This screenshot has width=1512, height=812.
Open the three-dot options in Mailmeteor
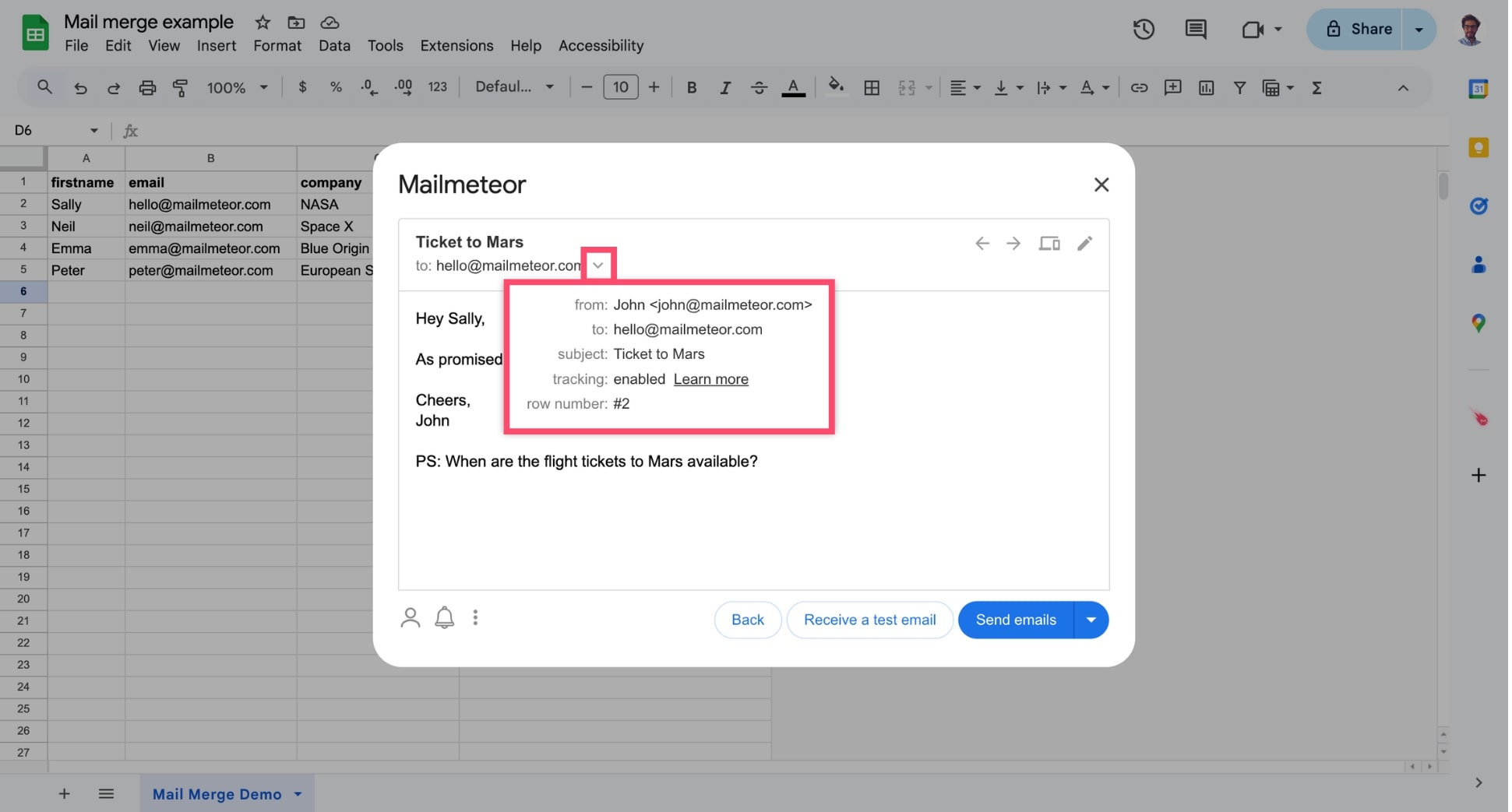[x=475, y=617]
